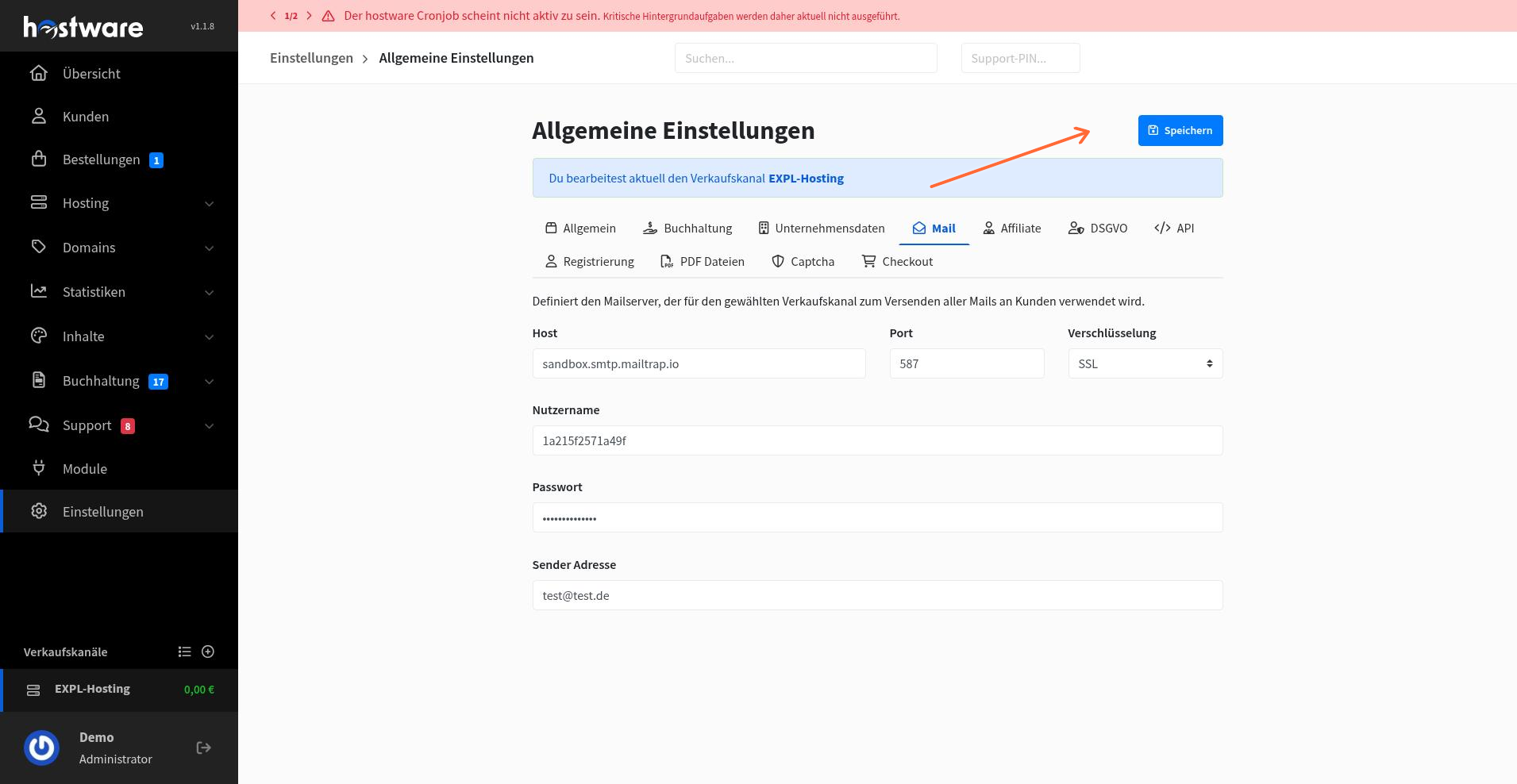This screenshot has height=784, width=1517.
Task: Switch to the Unternehmensdaten tab
Action: click(821, 228)
